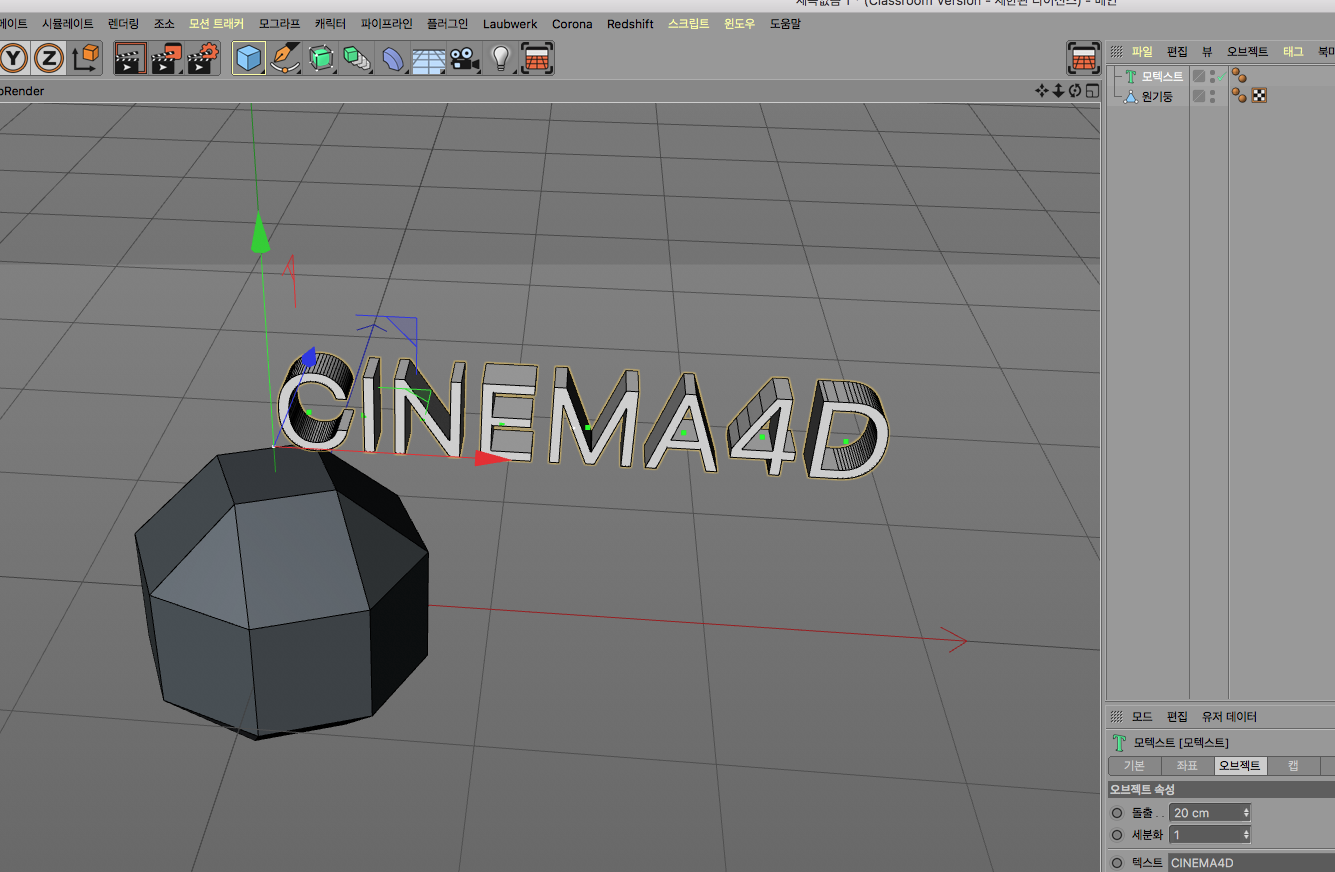Open the Redshift menu

pyautogui.click(x=630, y=24)
